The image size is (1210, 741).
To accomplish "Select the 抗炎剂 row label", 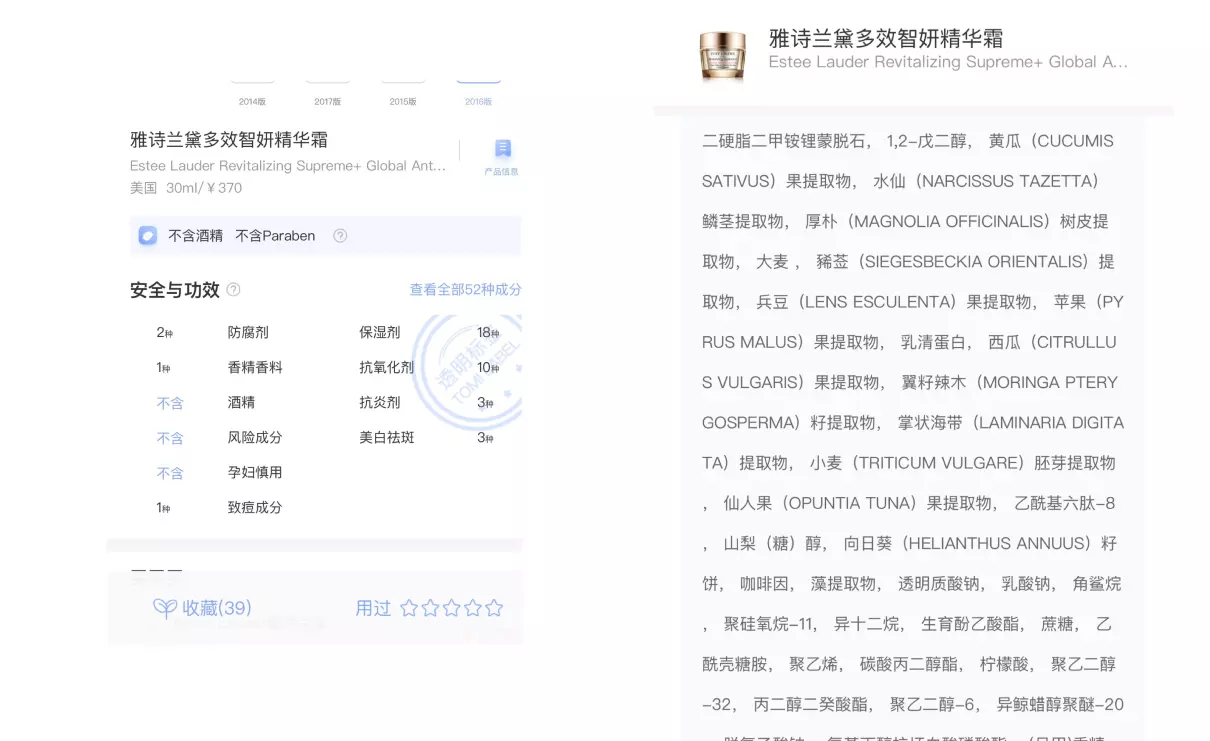I will 380,402.
